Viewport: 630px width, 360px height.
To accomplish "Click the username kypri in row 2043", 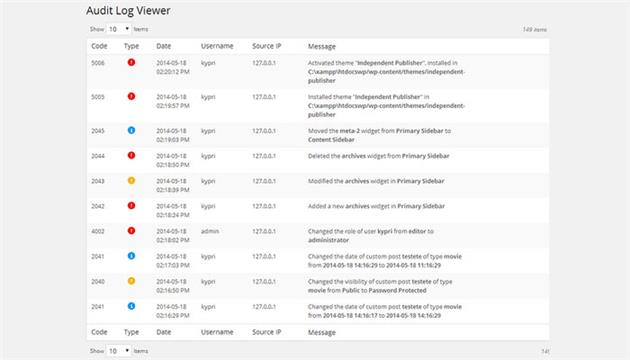I will (208, 182).
